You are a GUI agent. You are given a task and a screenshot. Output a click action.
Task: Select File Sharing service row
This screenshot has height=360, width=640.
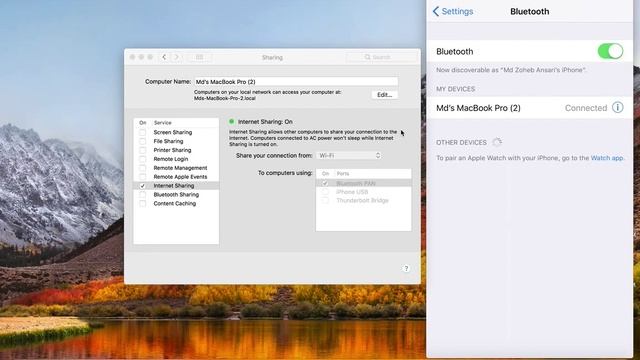pos(176,141)
